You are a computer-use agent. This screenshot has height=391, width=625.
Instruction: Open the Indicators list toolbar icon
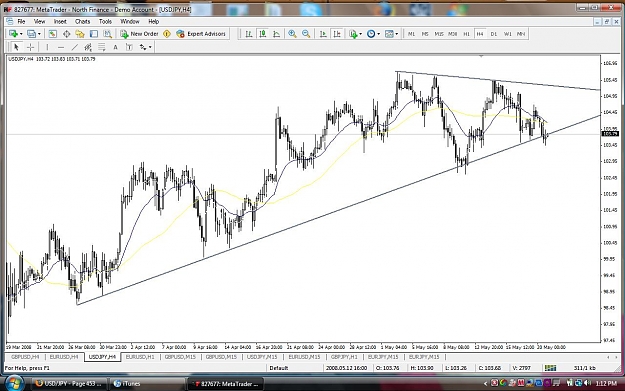tap(353, 34)
